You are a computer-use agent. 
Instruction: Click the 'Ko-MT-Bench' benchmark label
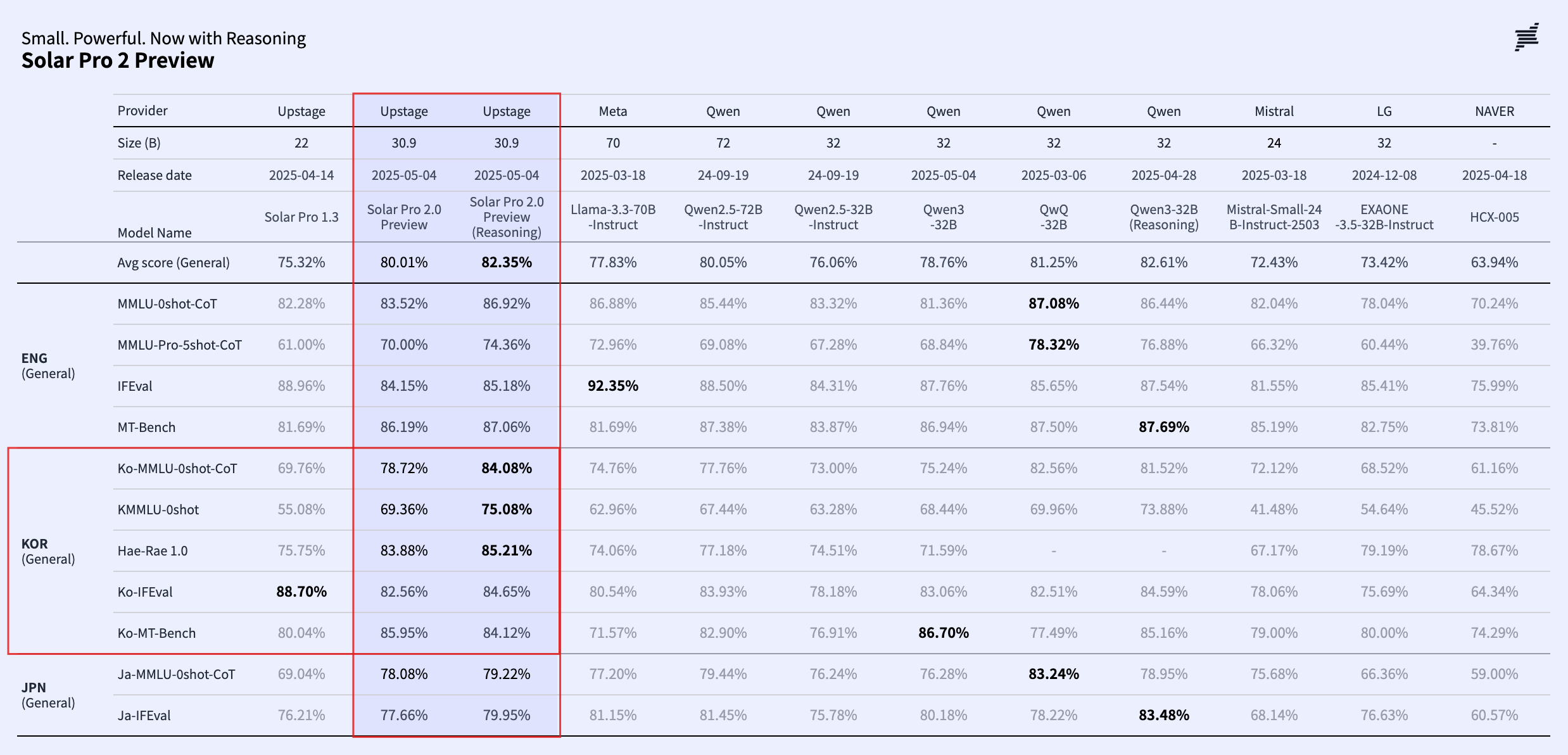pyautogui.click(x=156, y=633)
